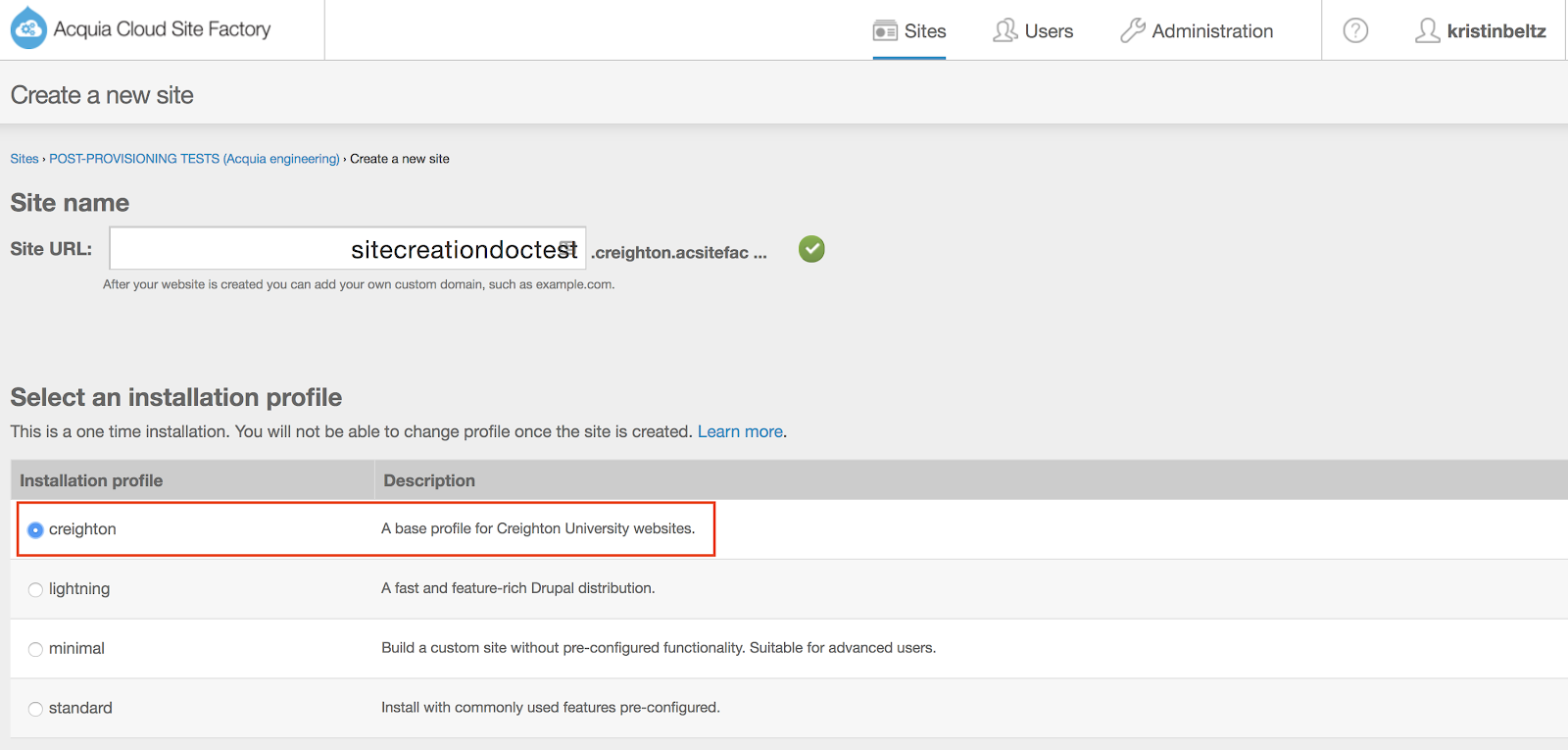Viewport: 1568px width, 750px height.
Task: Open the Users tab
Action: coord(1033,30)
